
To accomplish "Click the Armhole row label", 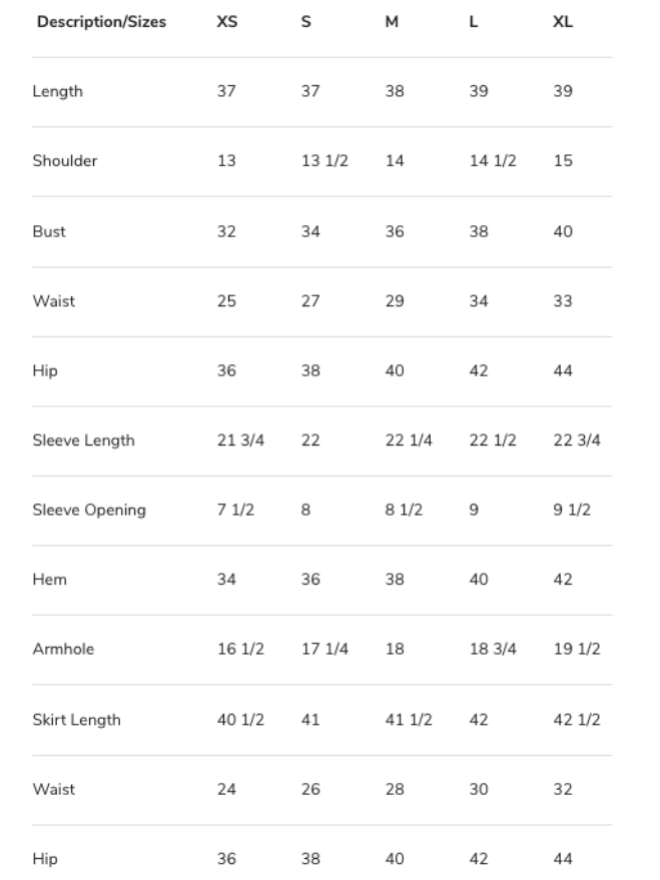I will (x=63, y=649).
